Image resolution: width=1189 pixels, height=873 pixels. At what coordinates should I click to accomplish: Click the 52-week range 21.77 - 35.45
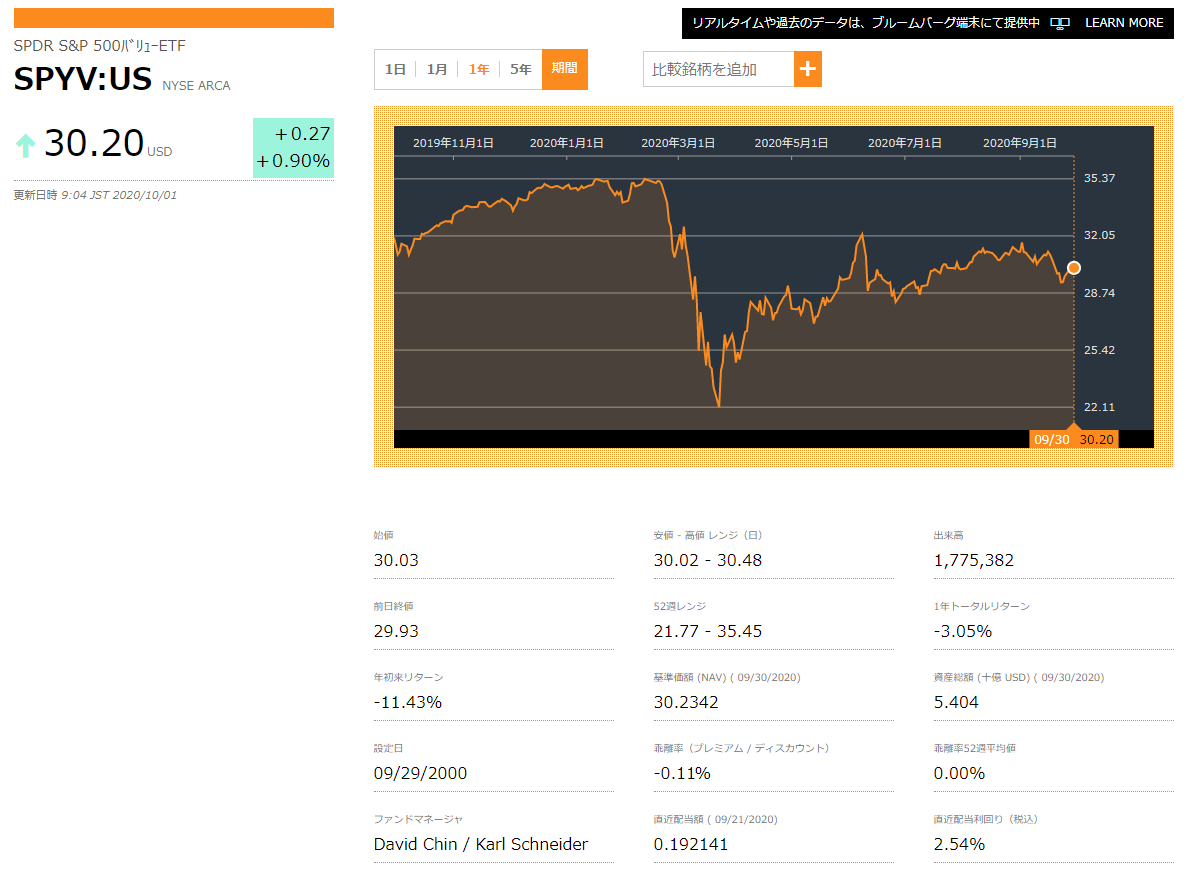(707, 631)
